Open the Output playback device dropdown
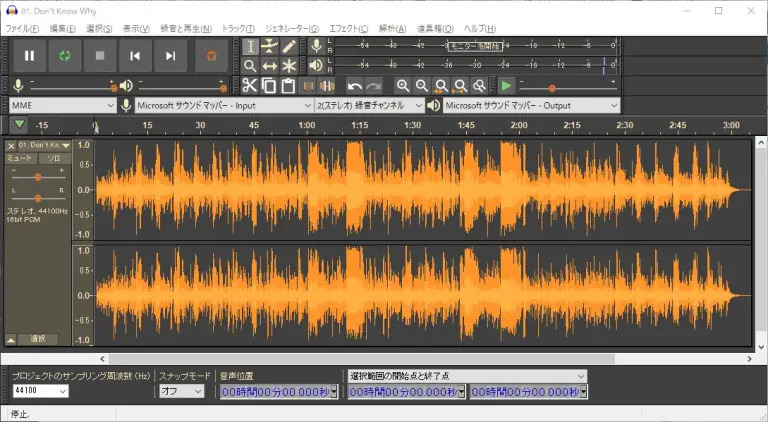Image resolution: width=768 pixels, height=422 pixels. [531, 105]
